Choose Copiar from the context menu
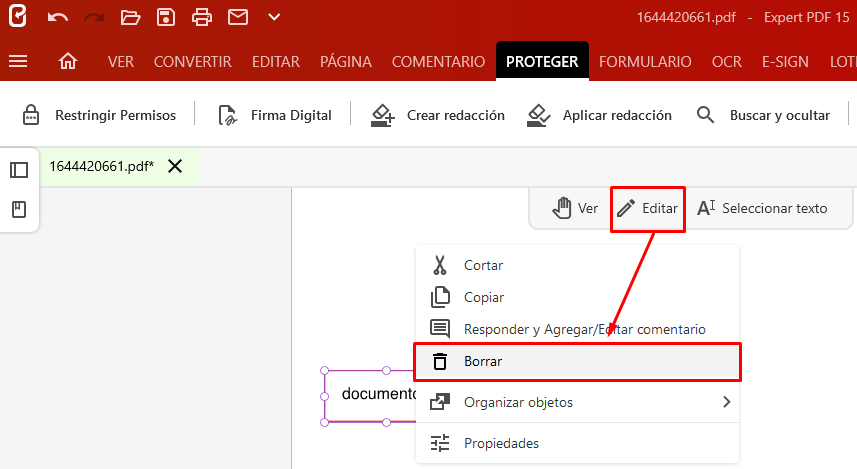Screen dimensions: 857x469 577,297
